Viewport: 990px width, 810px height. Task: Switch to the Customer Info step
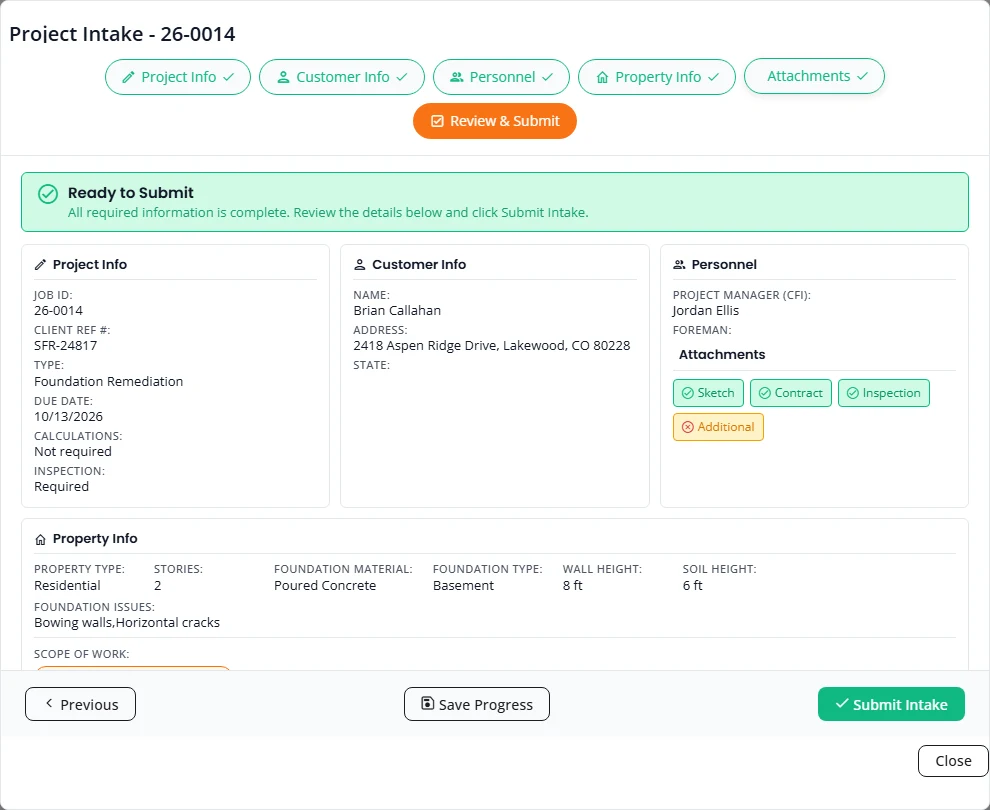[x=342, y=77]
